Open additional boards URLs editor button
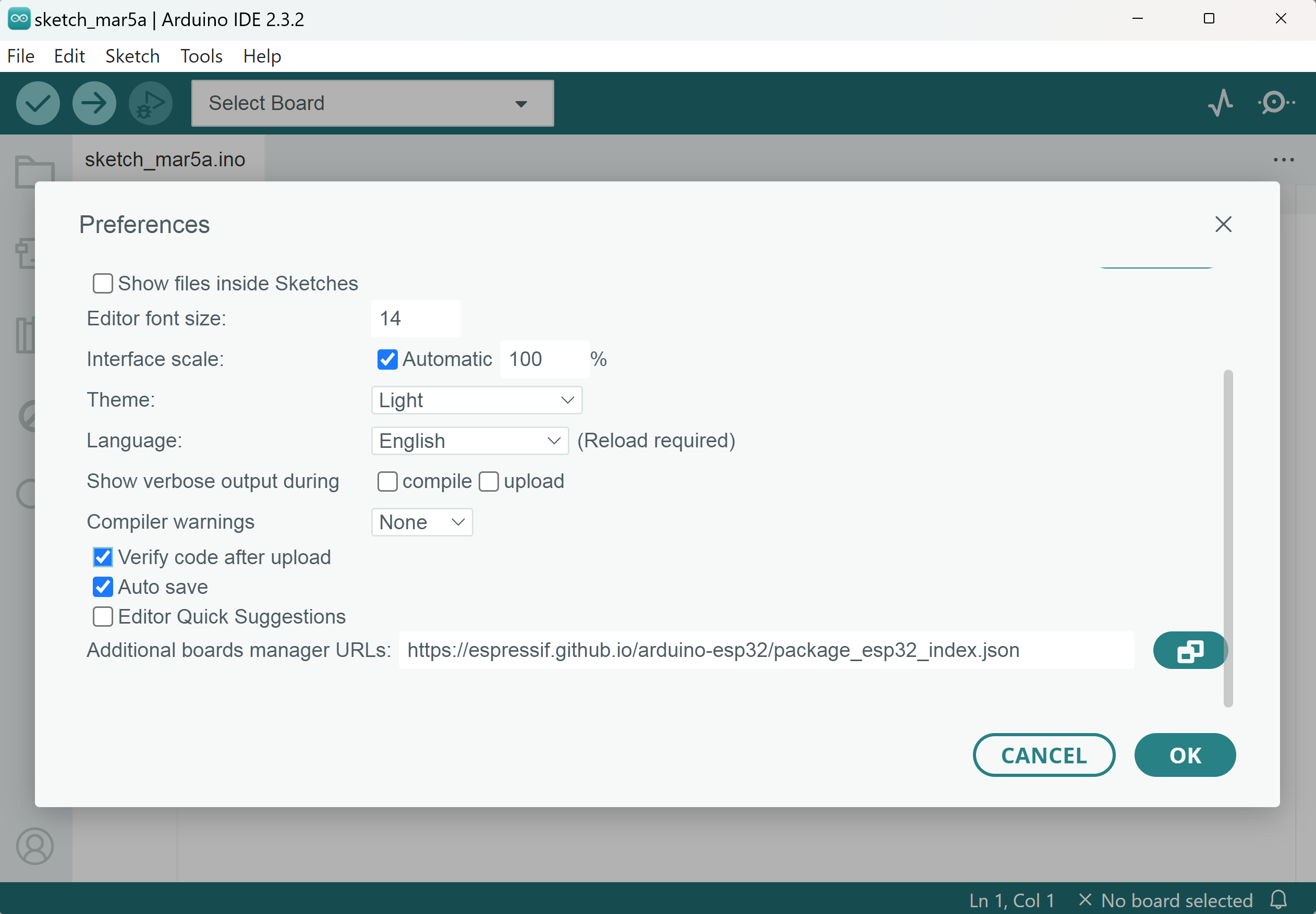 tap(1190, 650)
